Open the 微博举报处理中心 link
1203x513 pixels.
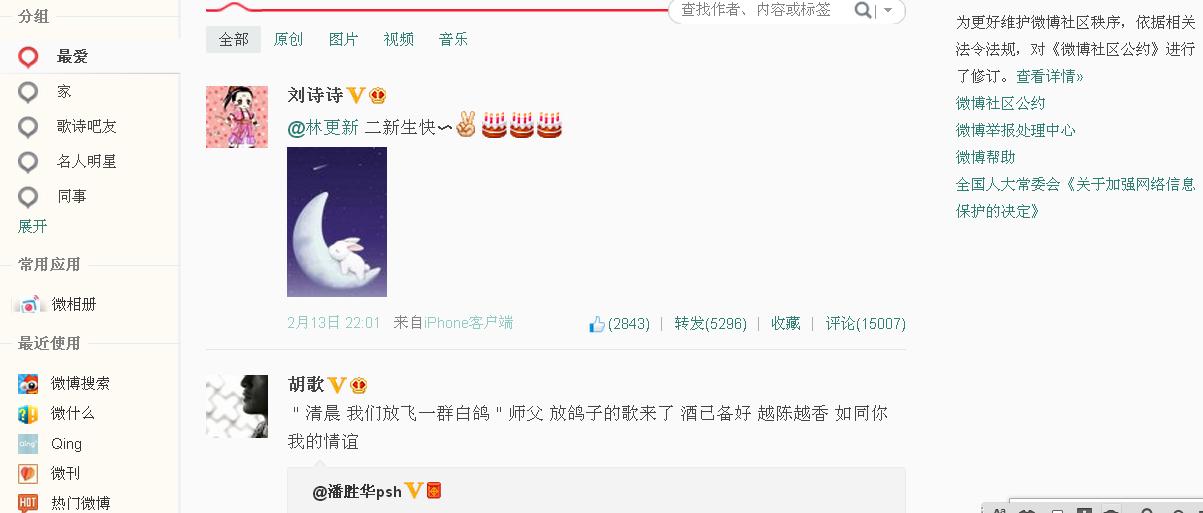1016,130
